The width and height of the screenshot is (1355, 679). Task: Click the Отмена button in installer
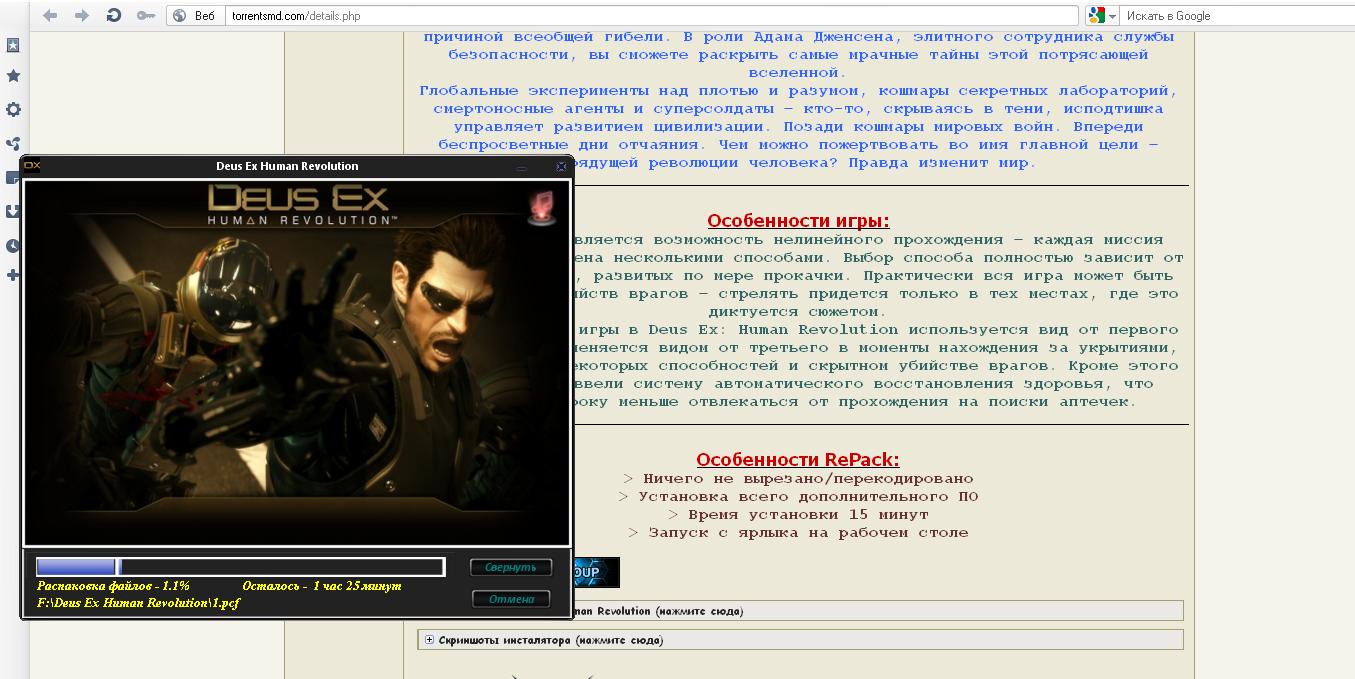click(511, 599)
